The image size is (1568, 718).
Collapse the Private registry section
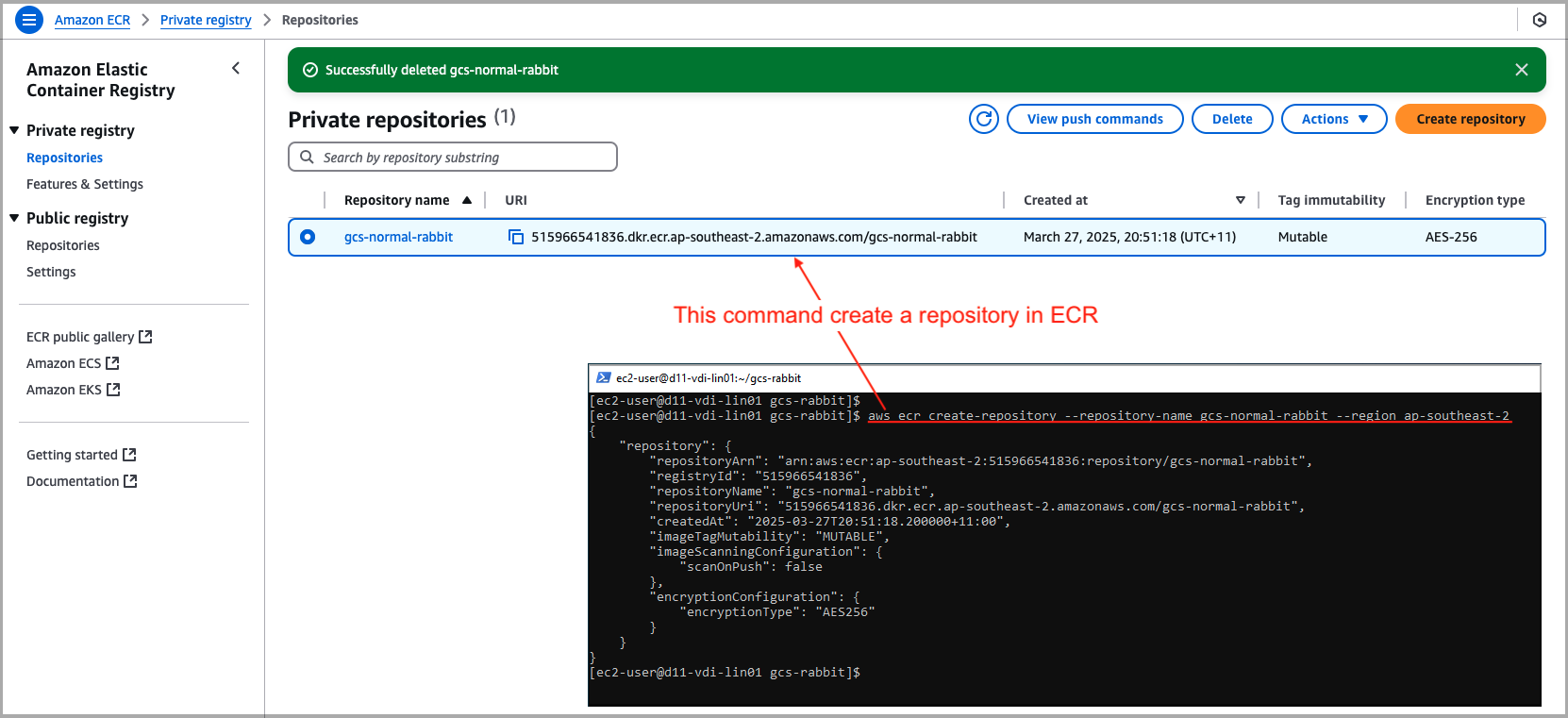pyautogui.click(x=14, y=130)
